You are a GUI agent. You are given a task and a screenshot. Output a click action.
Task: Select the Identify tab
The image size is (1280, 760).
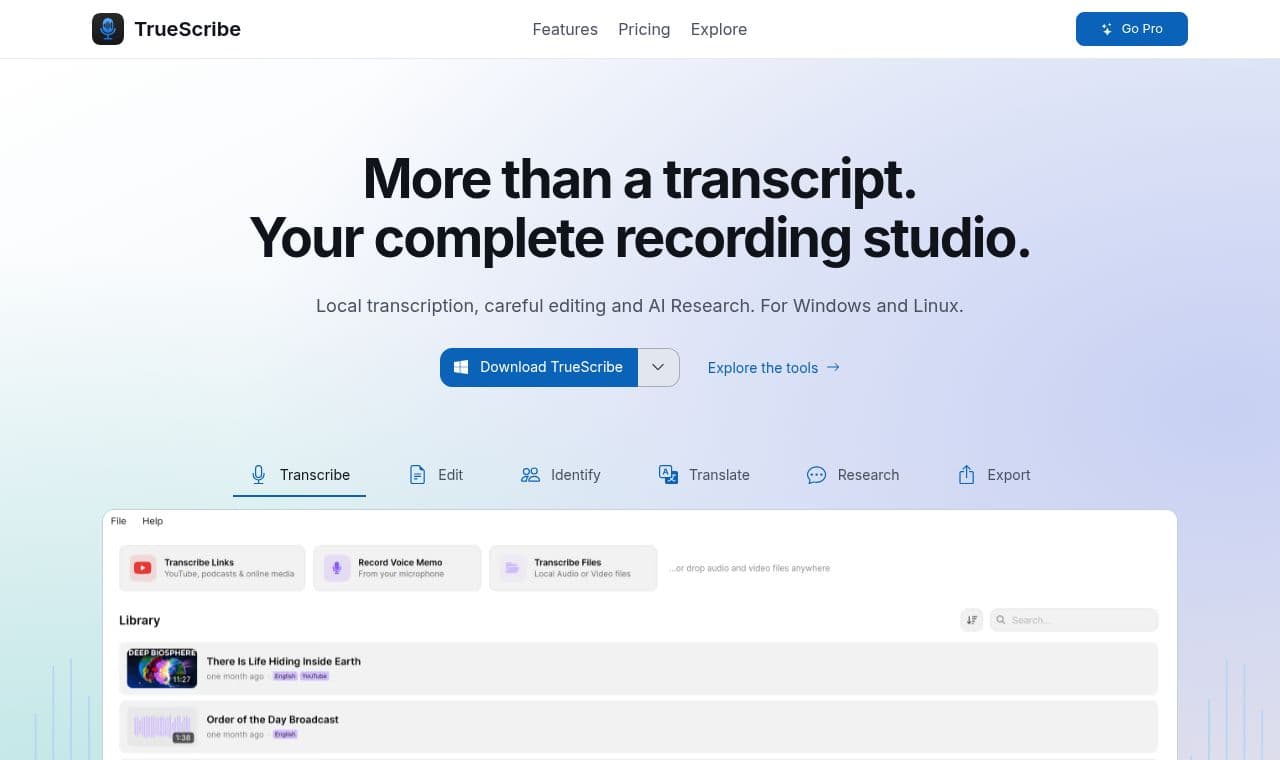[561, 475]
